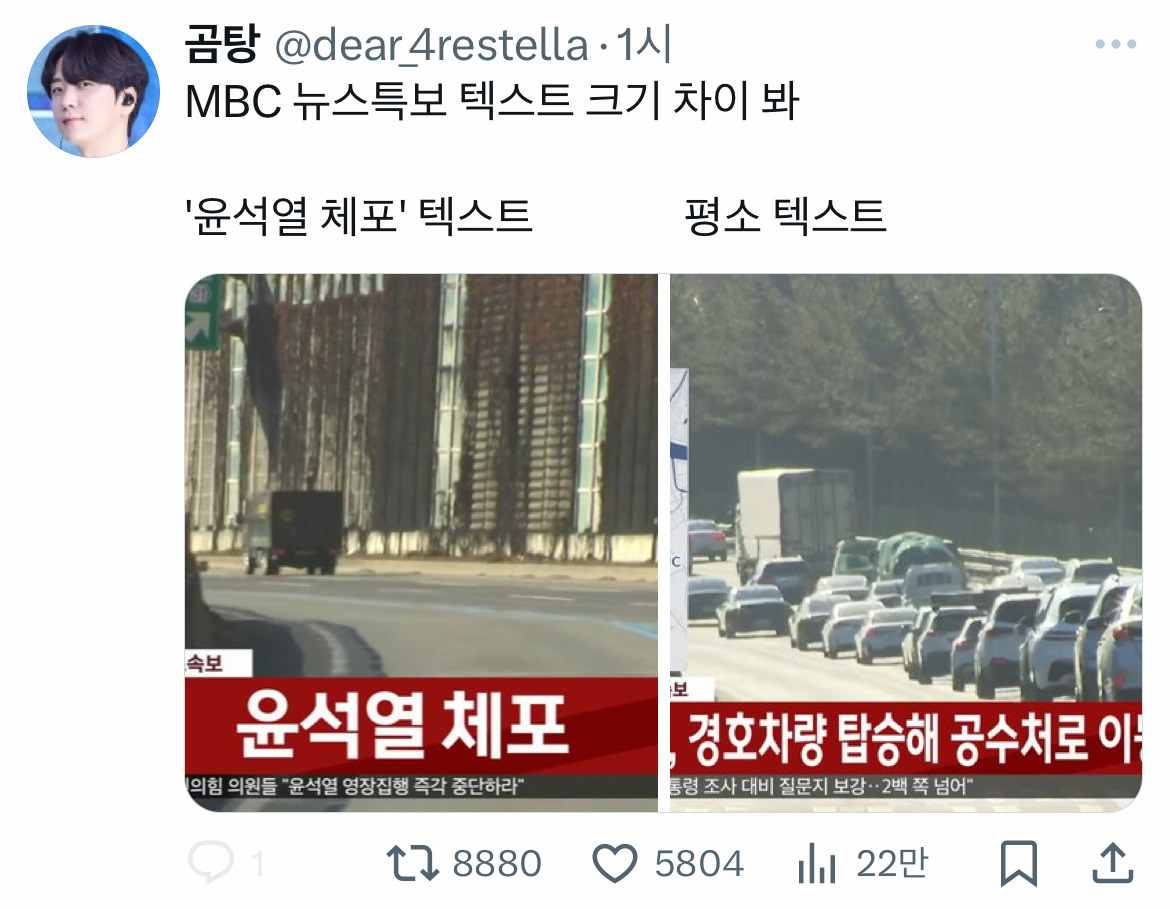Open the reply comment icon
The height and width of the screenshot is (909, 1170).
210,863
